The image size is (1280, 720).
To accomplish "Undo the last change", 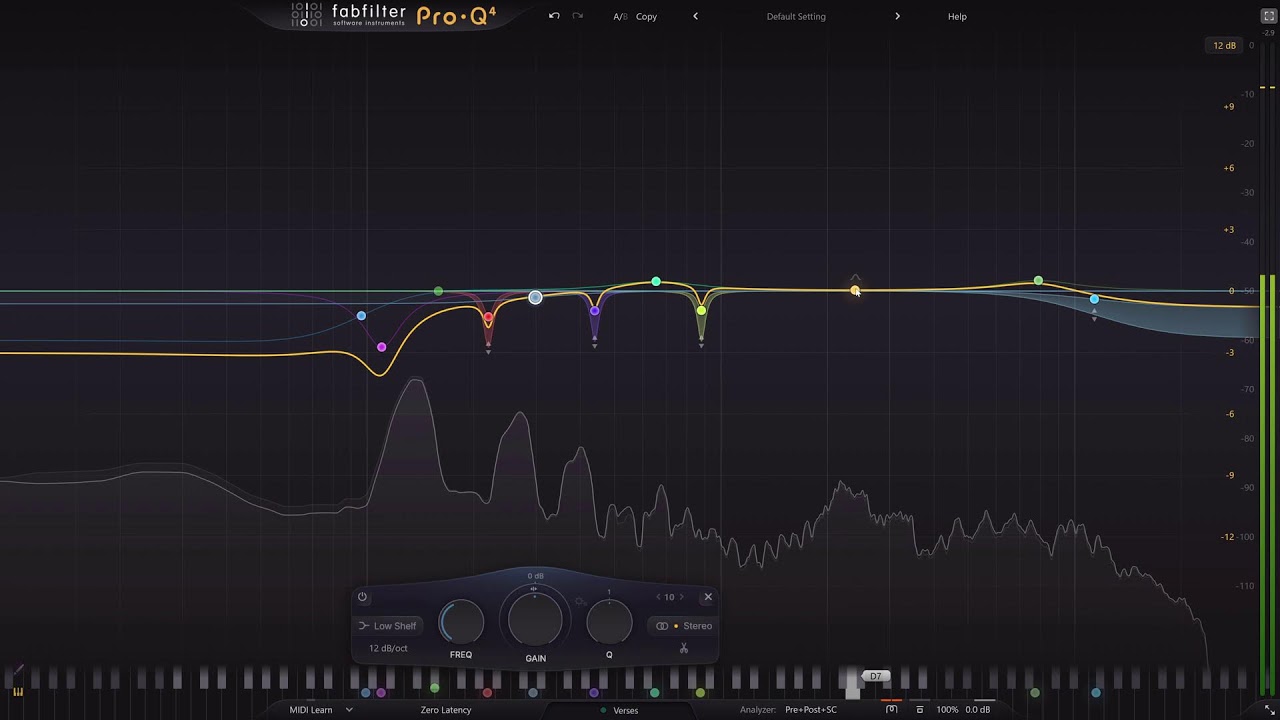I will [554, 16].
